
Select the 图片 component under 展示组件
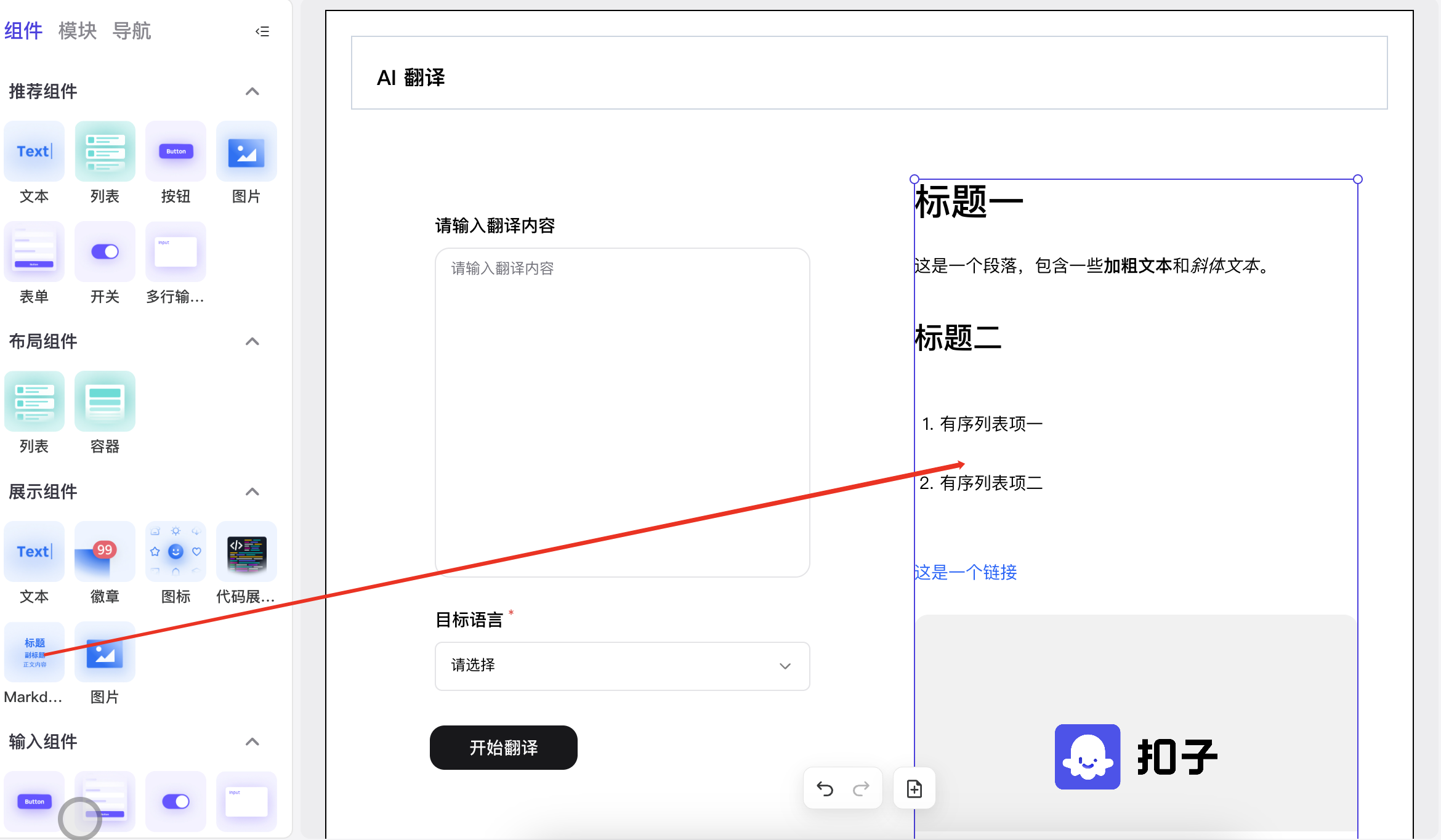tap(105, 652)
